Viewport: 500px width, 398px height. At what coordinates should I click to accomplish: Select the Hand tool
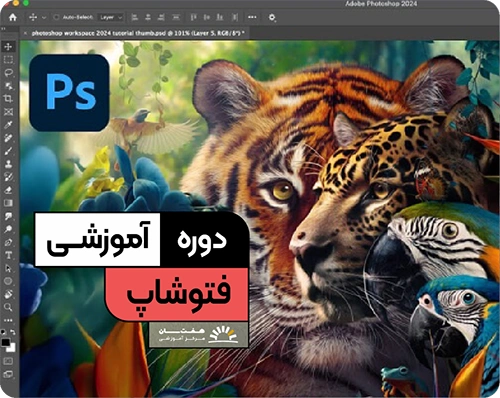tap(8, 294)
